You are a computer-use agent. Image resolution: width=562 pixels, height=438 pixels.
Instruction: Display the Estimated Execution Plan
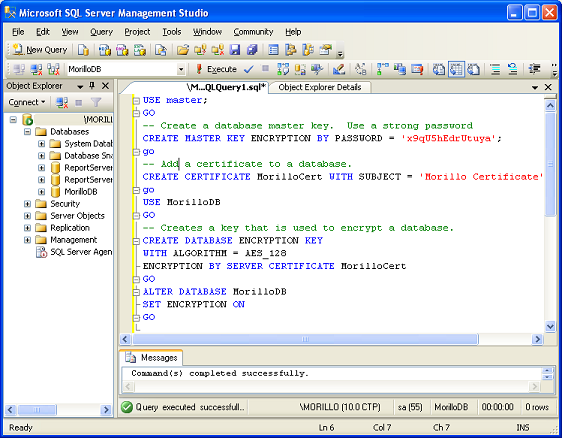pos(283,69)
